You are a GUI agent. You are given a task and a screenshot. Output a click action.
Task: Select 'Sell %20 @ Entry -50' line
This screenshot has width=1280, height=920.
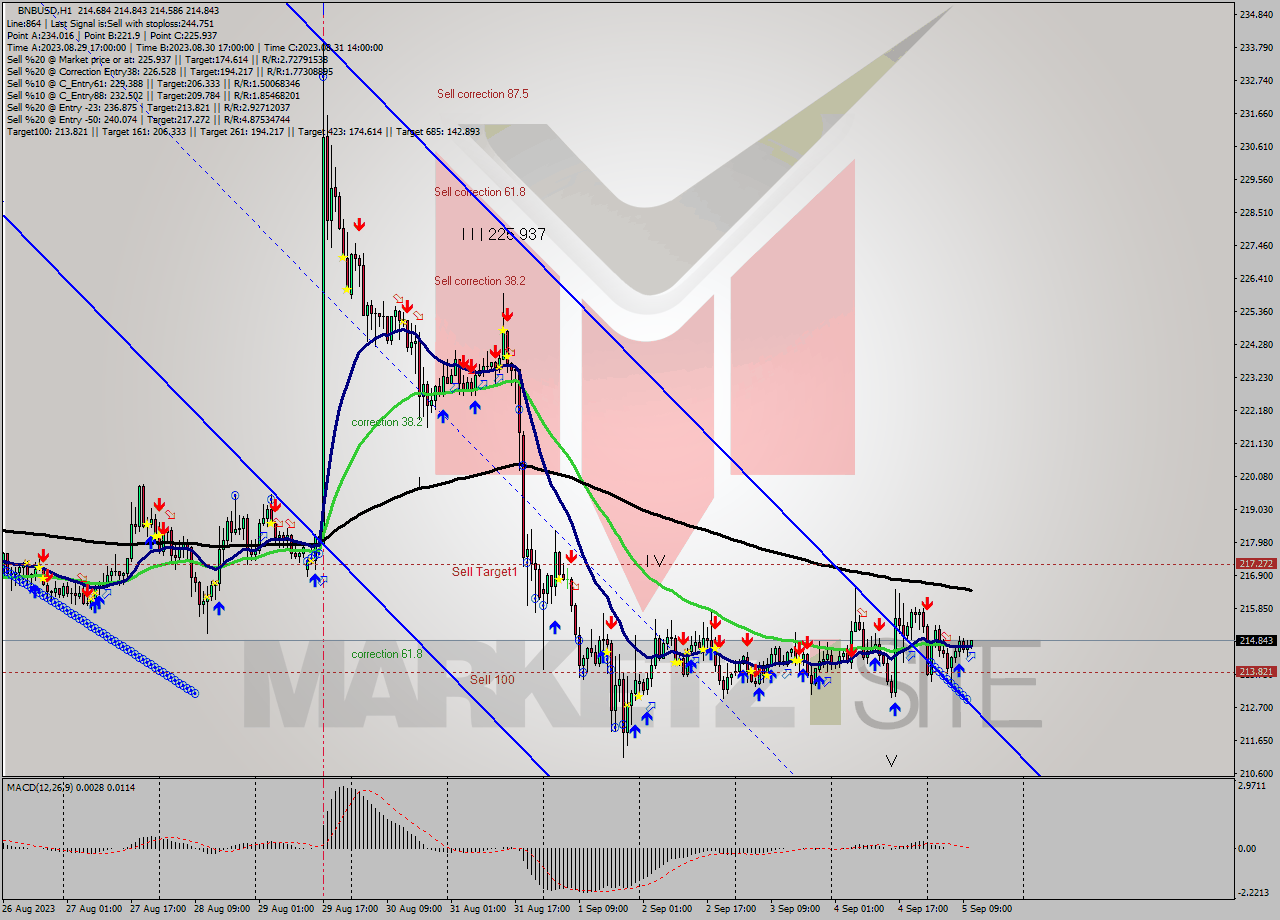tap(149, 118)
